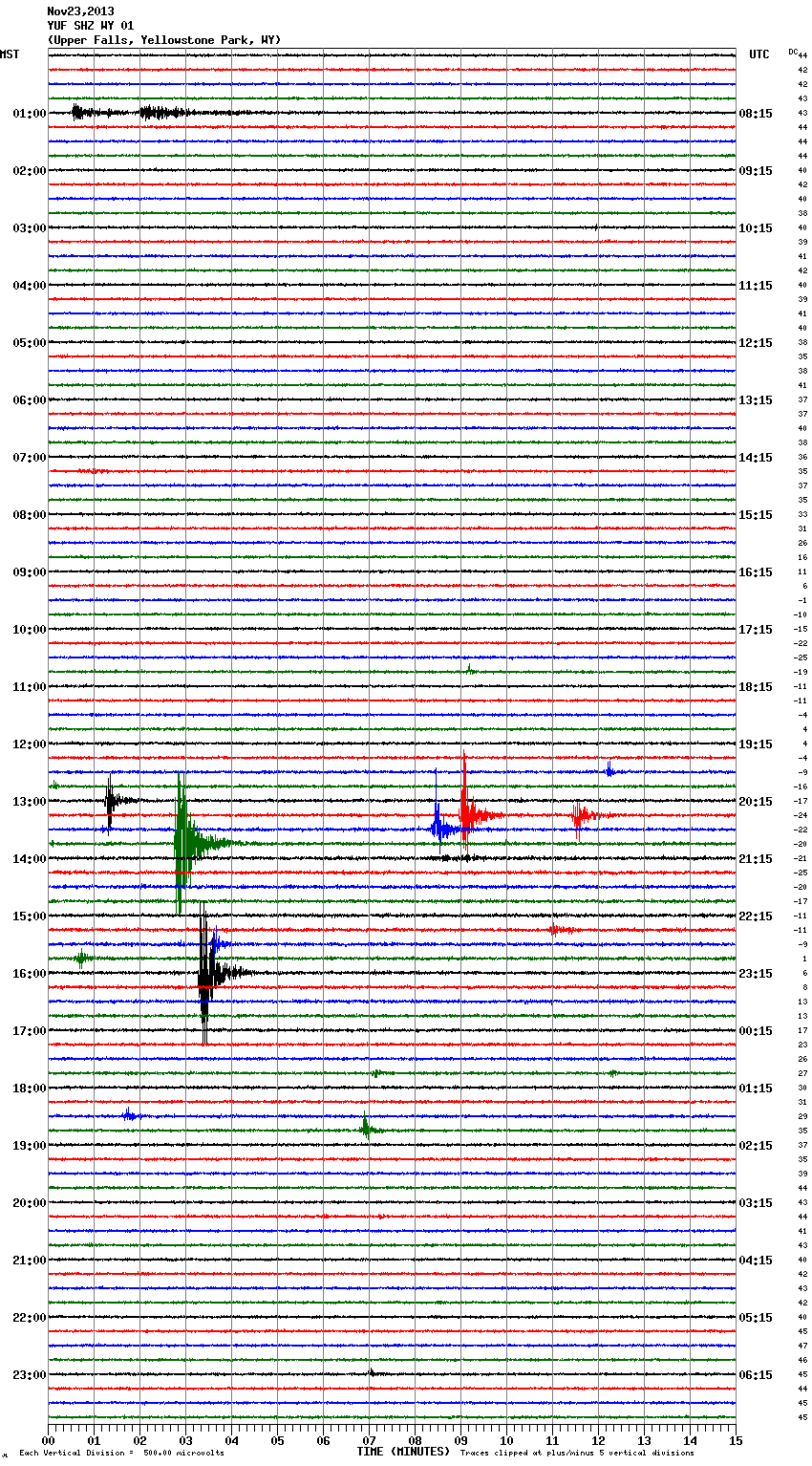This screenshot has width=812, height=1466.
Task: Click the DC offset column header
Action: 793,51
